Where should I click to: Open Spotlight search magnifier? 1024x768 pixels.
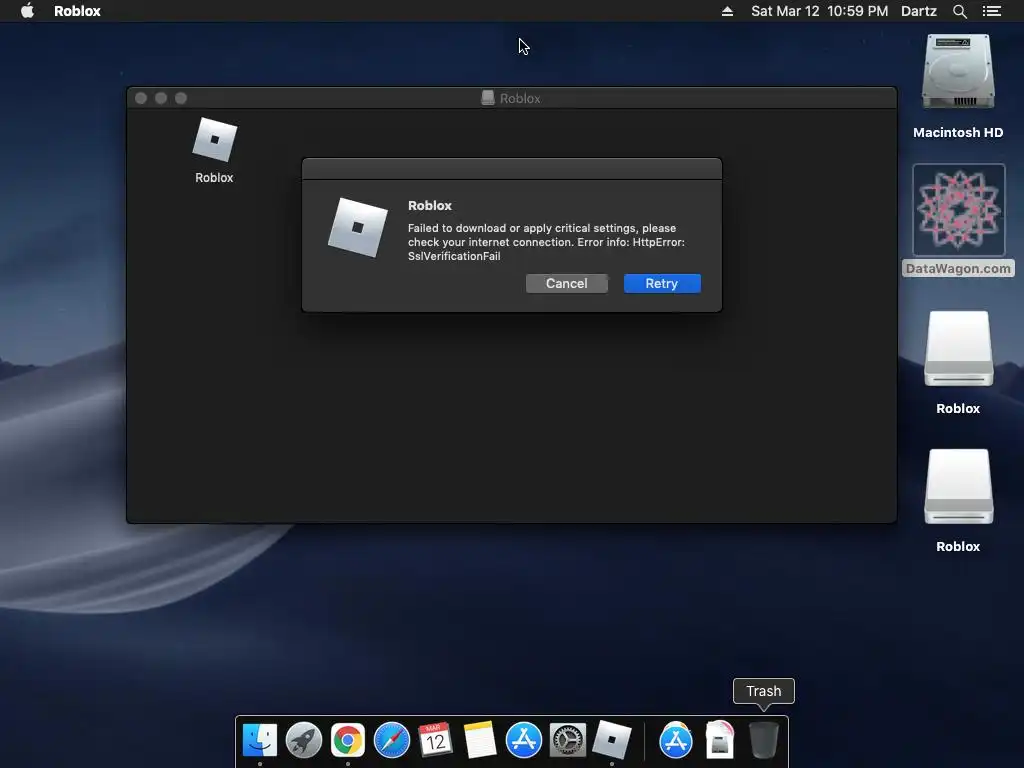point(959,11)
